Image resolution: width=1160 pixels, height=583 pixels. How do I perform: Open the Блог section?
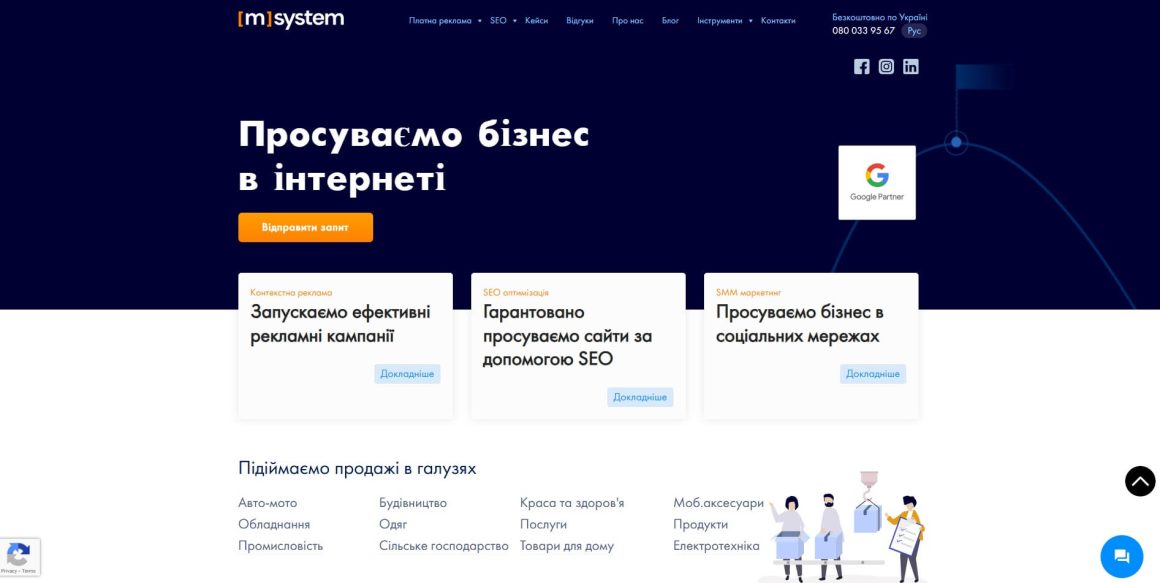point(670,19)
